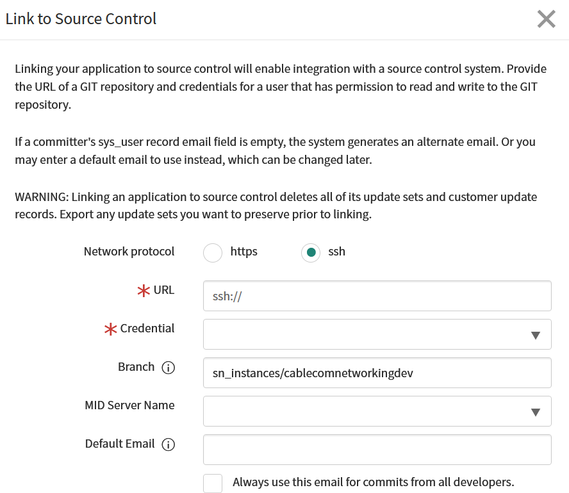Click the Branch input with sn_instances value

pyautogui.click(x=377, y=373)
